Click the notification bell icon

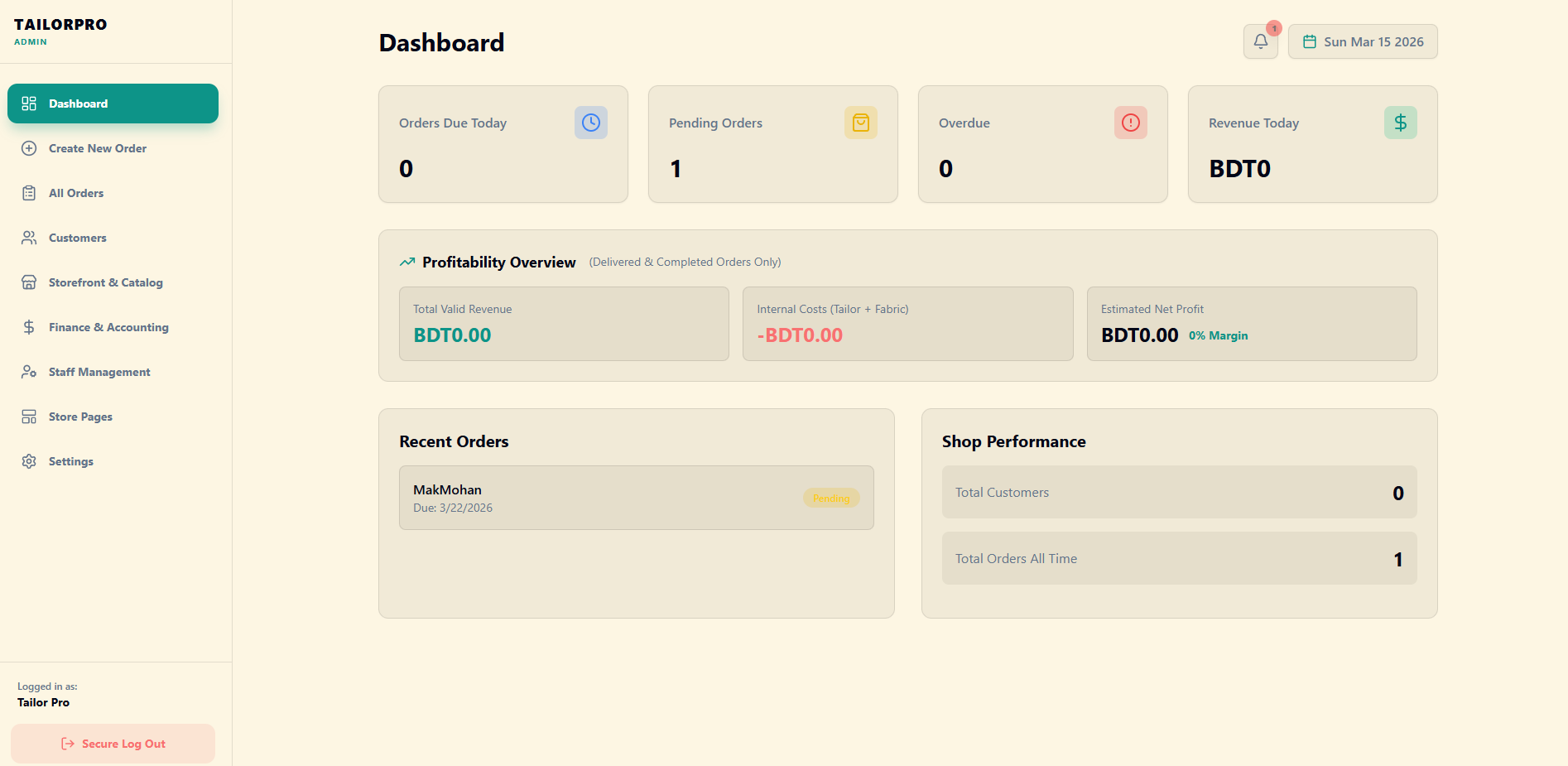pos(1260,41)
